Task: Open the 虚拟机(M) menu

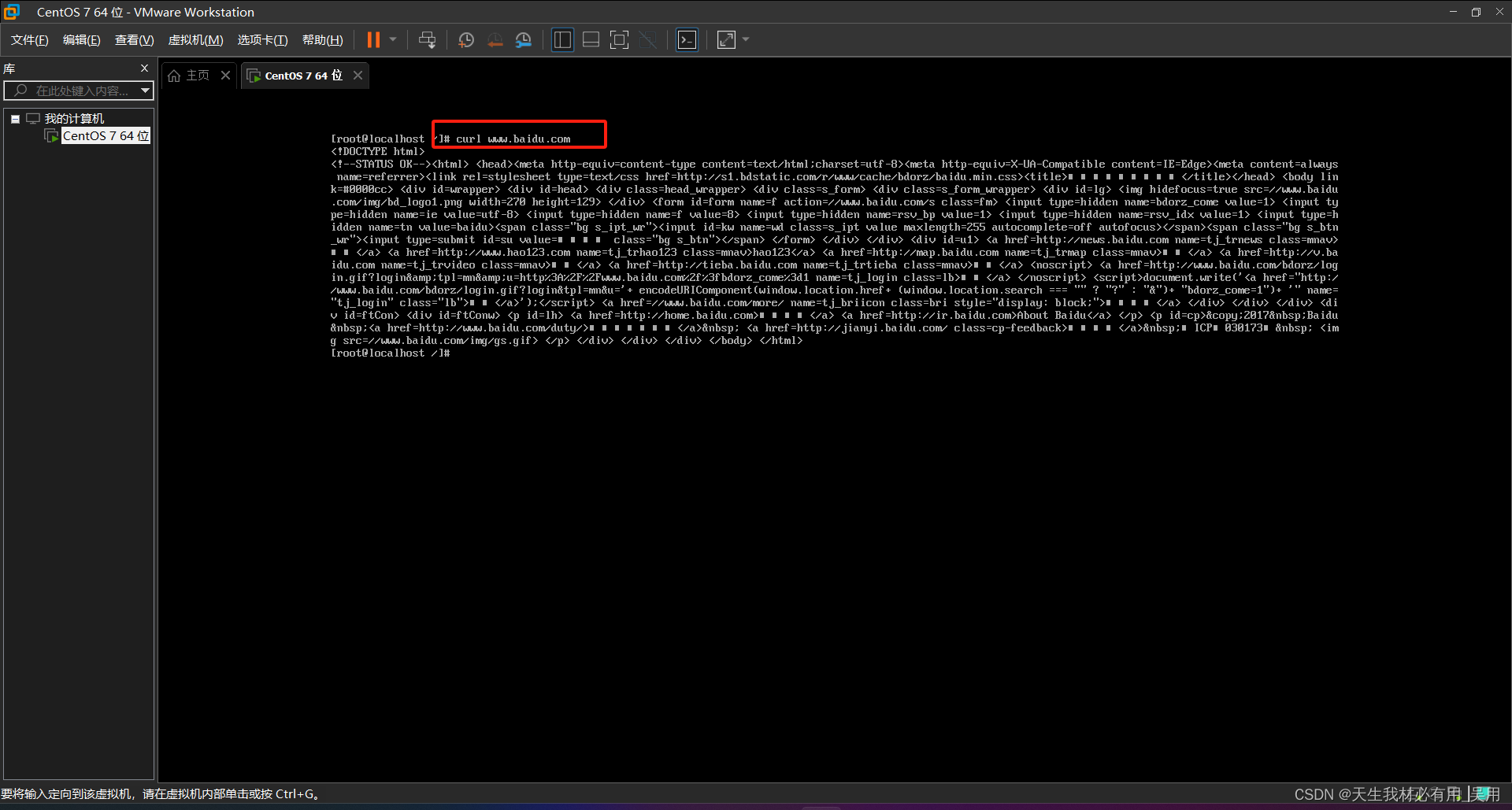Action: point(196,40)
